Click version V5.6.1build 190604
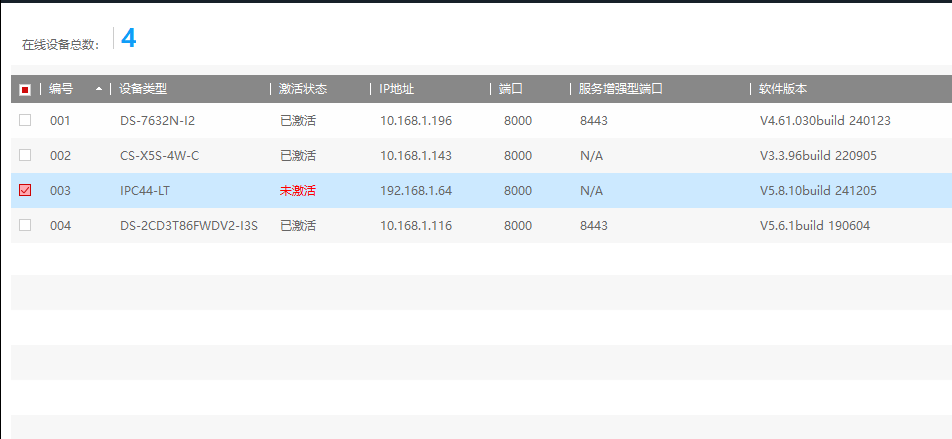This screenshot has height=439, width=952. click(815, 226)
